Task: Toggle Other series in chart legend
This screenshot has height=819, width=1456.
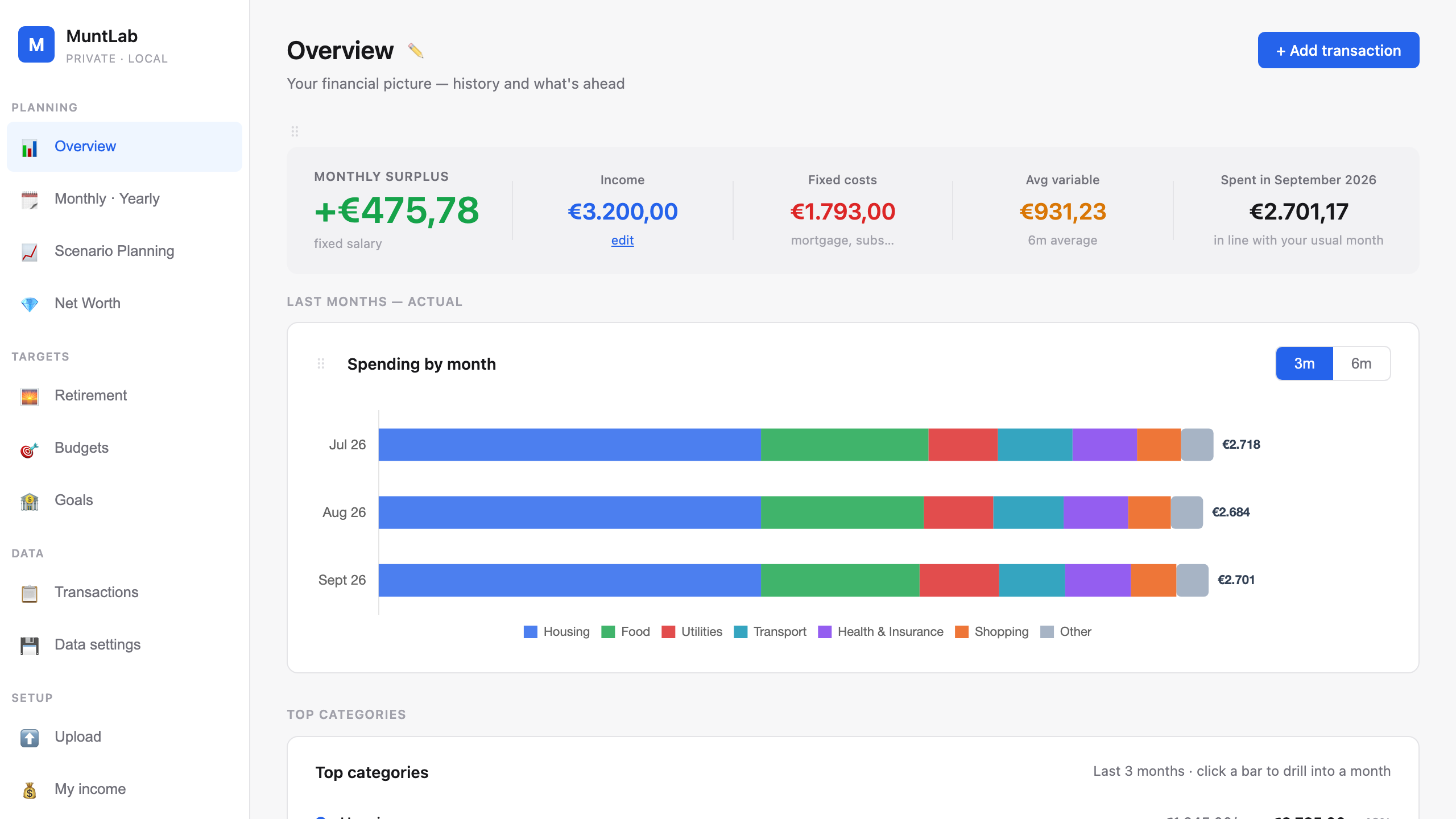Action: 1065,631
